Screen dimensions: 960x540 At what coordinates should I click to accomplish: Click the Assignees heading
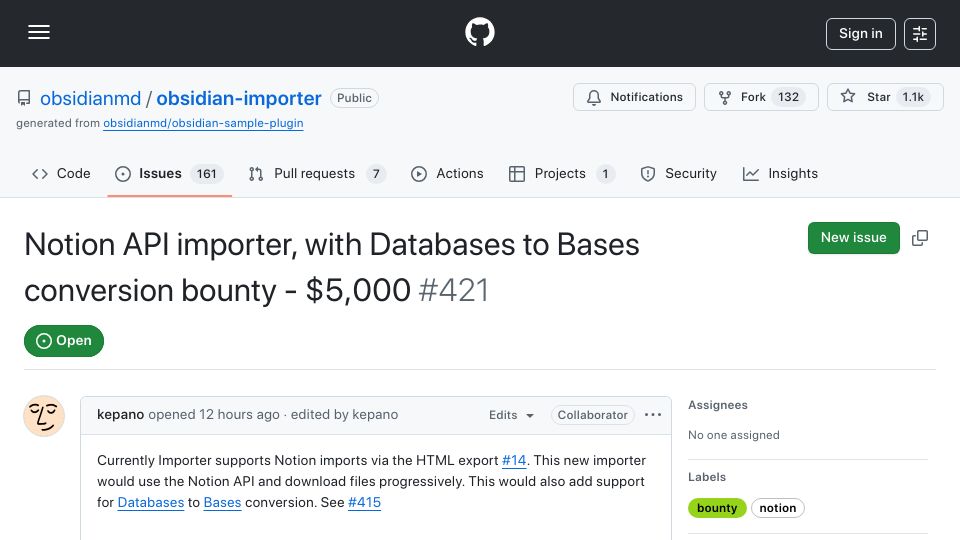pyautogui.click(x=718, y=405)
